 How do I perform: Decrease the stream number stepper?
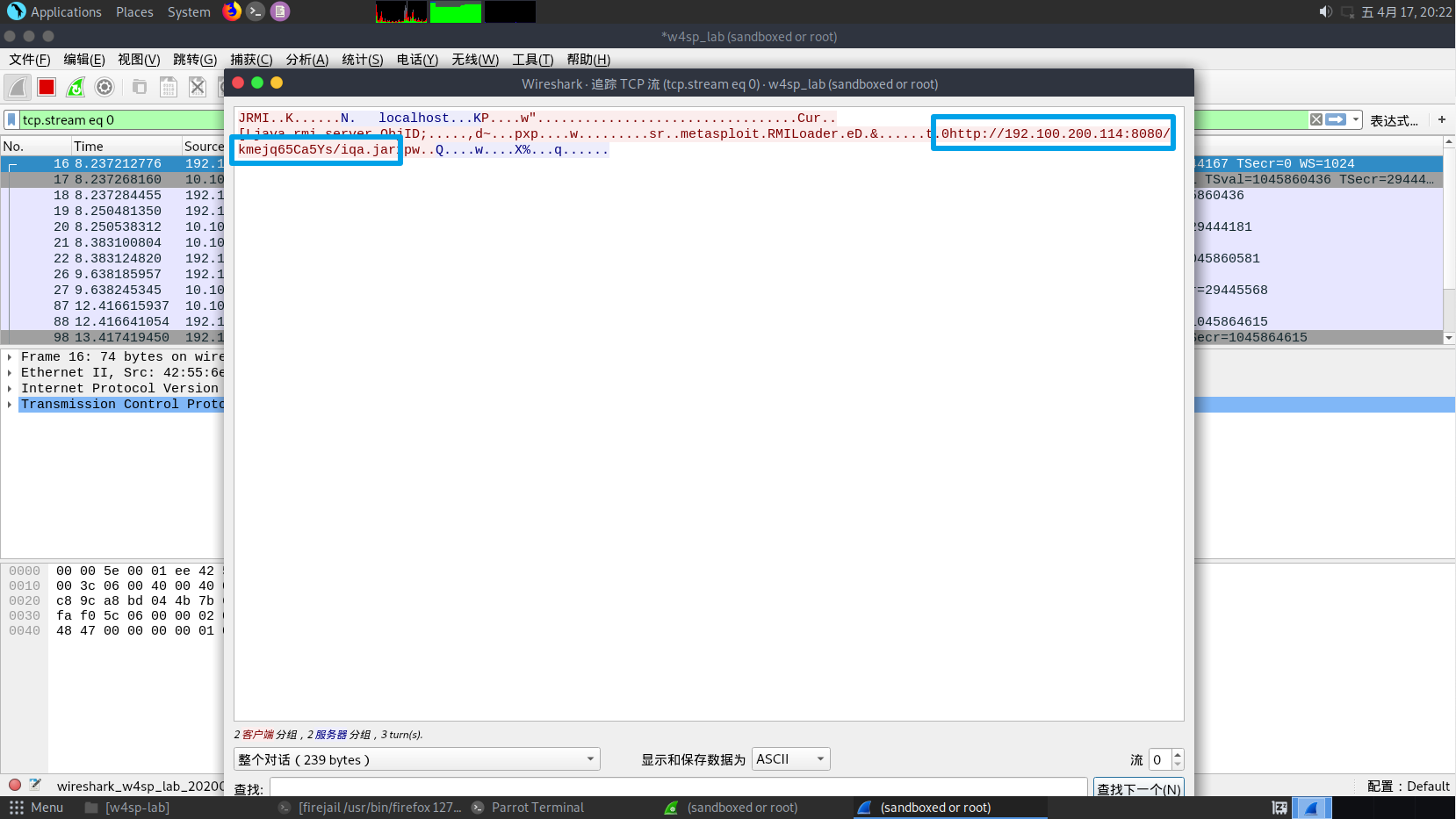tap(1178, 765)
